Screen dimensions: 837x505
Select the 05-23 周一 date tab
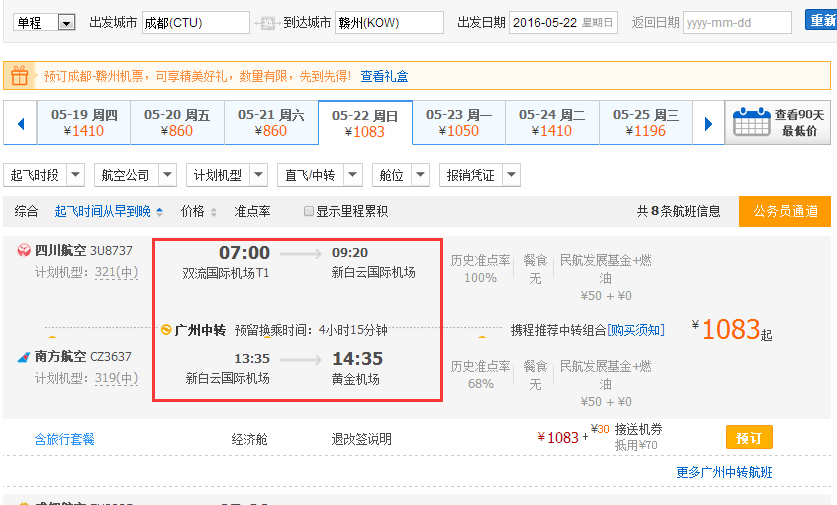pos(459,123)
